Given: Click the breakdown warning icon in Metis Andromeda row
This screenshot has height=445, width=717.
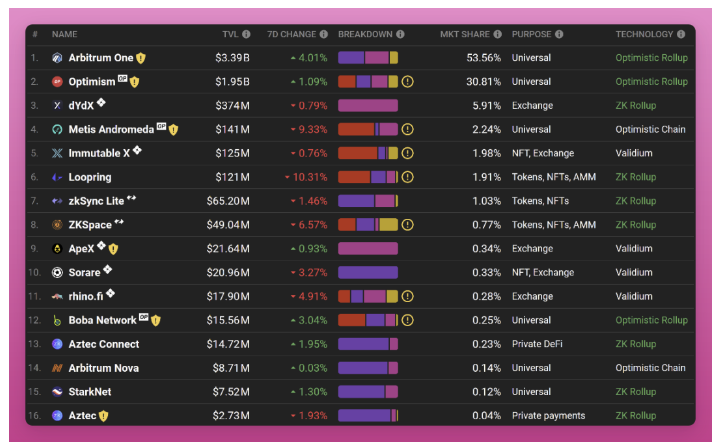Looking at the screenshot, I should pyautogui.click(x=407, y=129).
